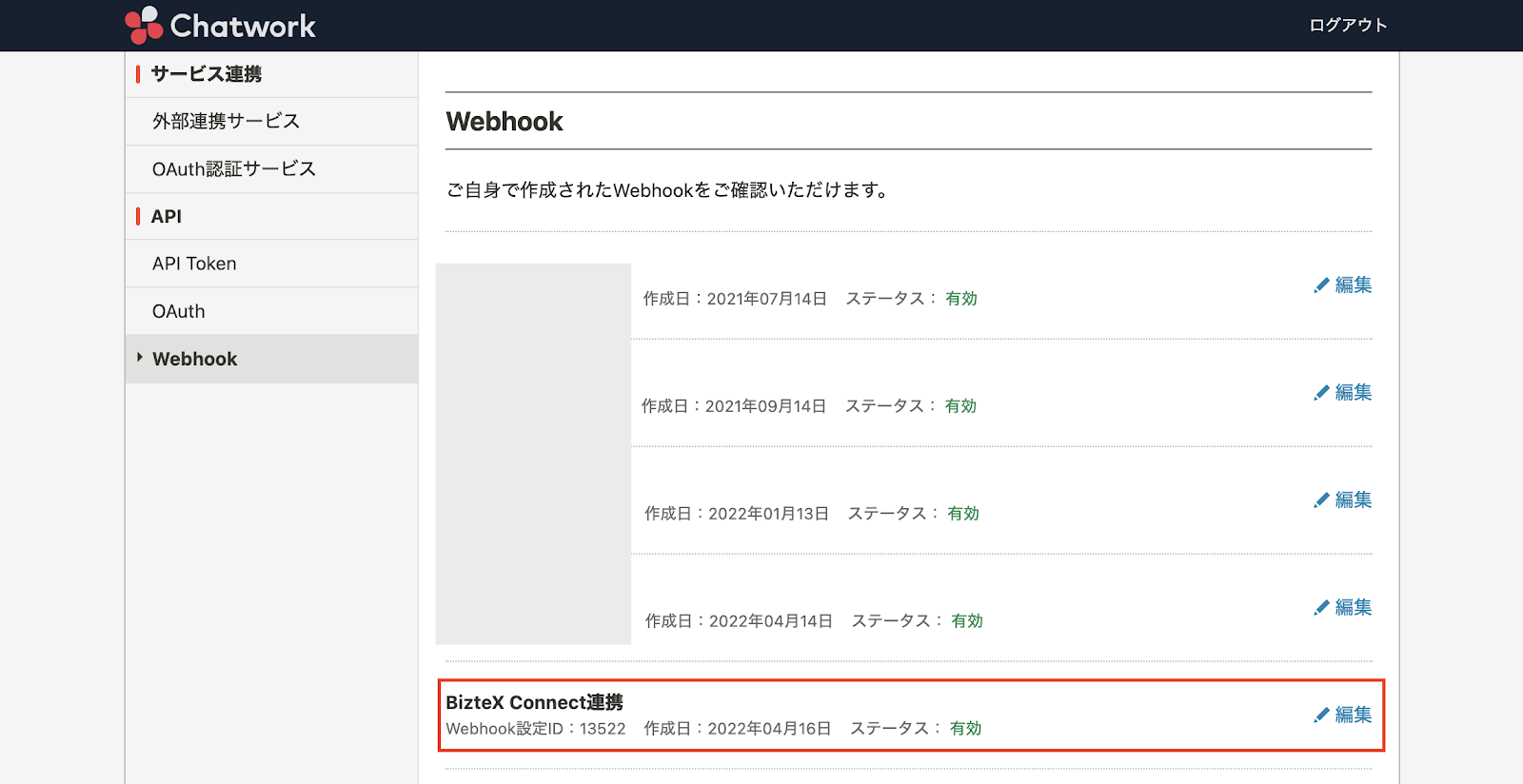Click the API section heading

click(x=166, y=216)
